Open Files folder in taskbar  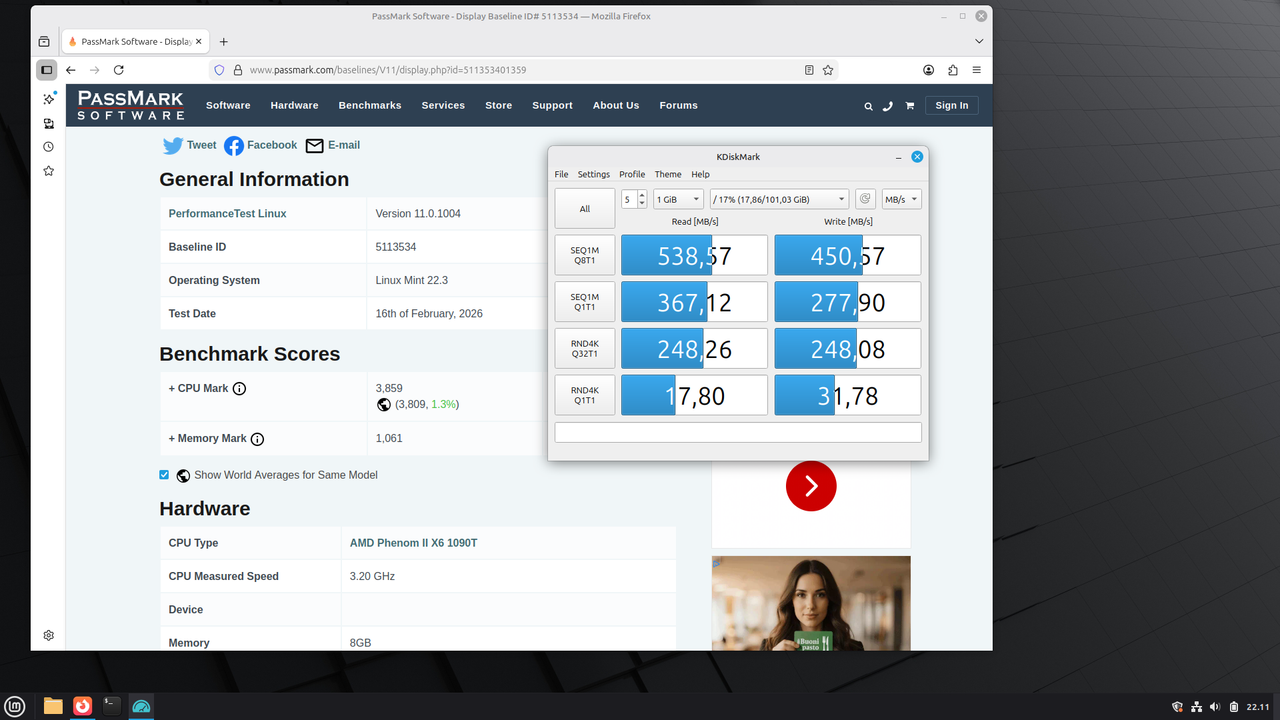point(53,706)
